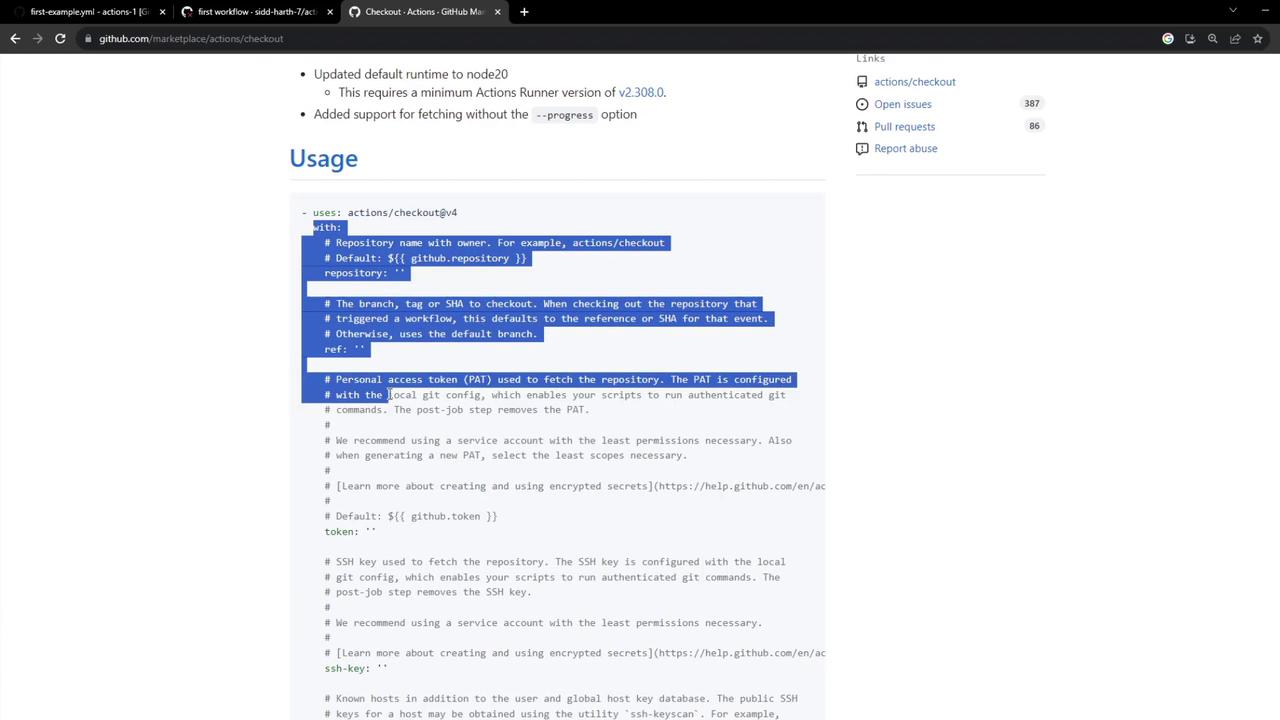Click '# Known hosts in addition' comment line
Viewport: 1280px width, 720px height.
[561, 699]
